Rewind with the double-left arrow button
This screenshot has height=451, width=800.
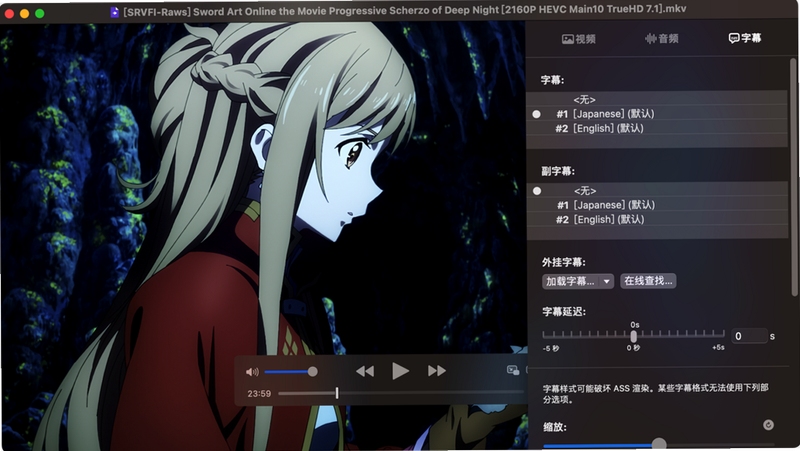[x=365, y=371]
